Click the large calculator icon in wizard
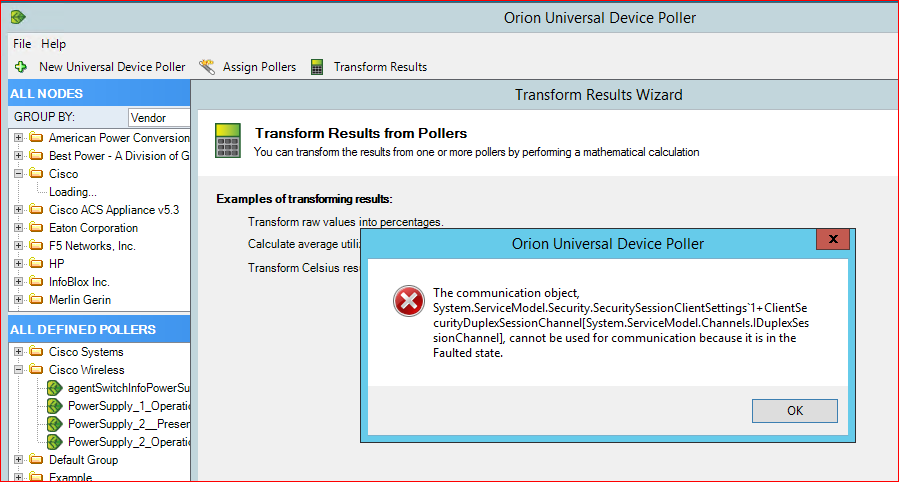The width and height of the screenshot is (899, 482). pyautogui.click(x=228, y=140)
